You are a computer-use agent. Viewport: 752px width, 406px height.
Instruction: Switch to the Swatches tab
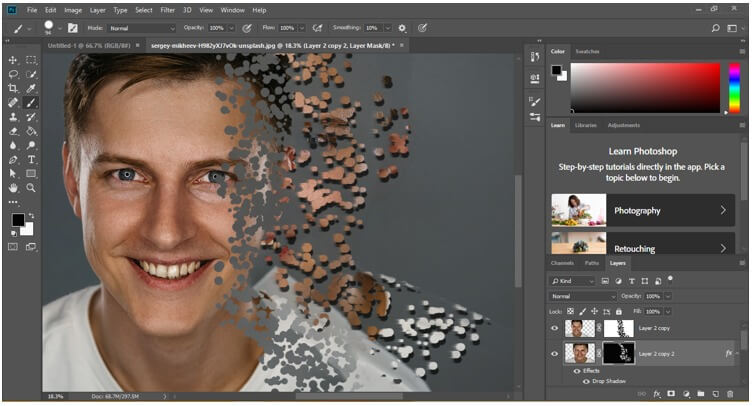(x=588, y=51)
